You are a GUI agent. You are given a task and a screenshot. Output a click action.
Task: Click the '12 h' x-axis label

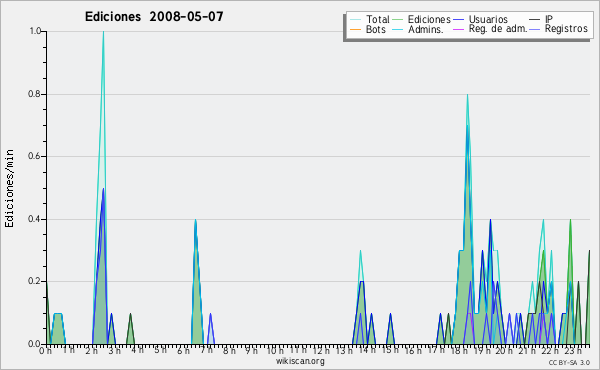click(x=321, y=351)
